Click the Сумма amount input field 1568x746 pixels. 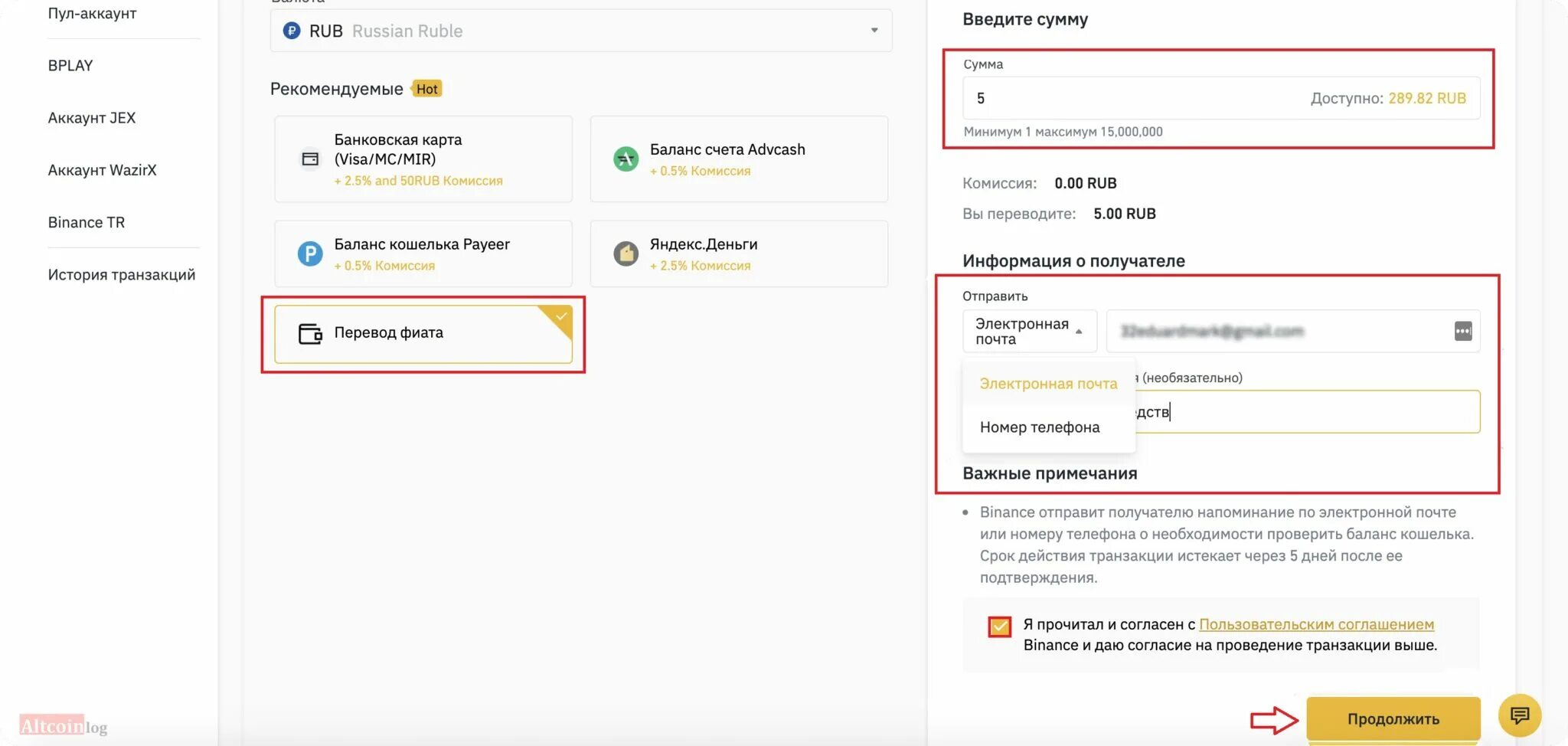click(x=1221, y=98)
